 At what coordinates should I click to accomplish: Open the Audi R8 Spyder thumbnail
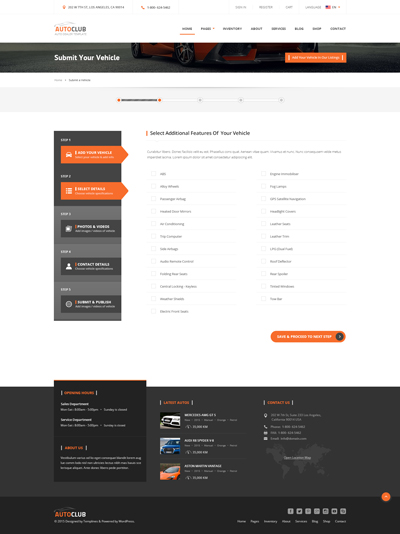[x=170, y=446]
